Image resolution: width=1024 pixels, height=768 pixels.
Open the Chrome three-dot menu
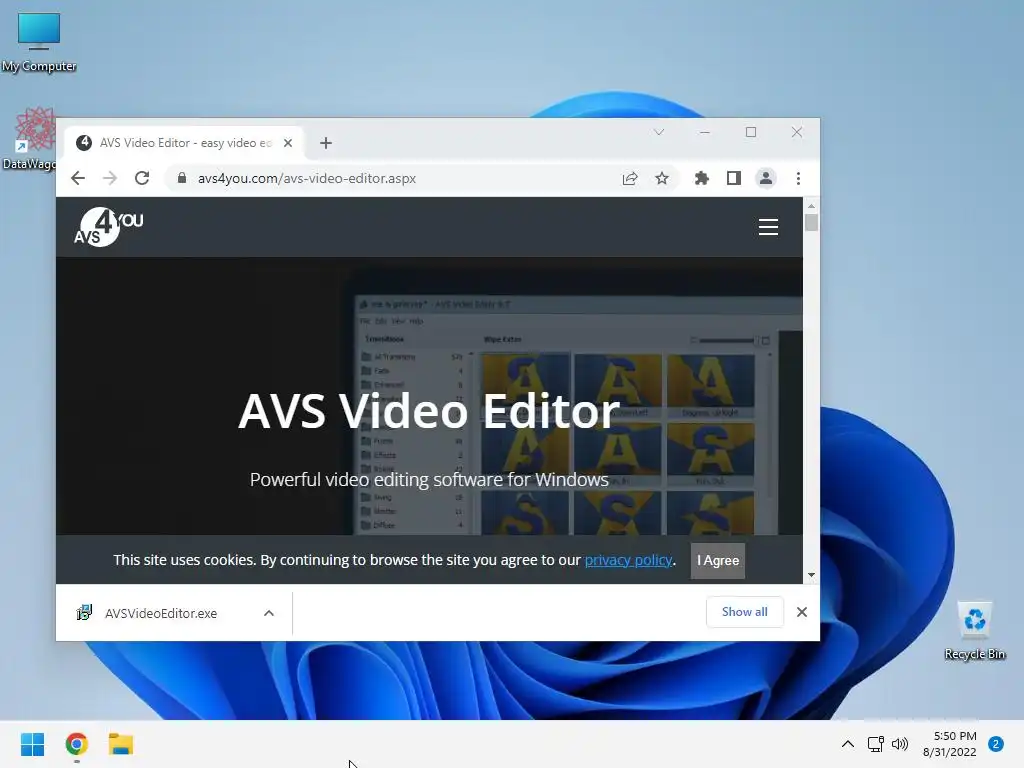(x=798, y=178)
